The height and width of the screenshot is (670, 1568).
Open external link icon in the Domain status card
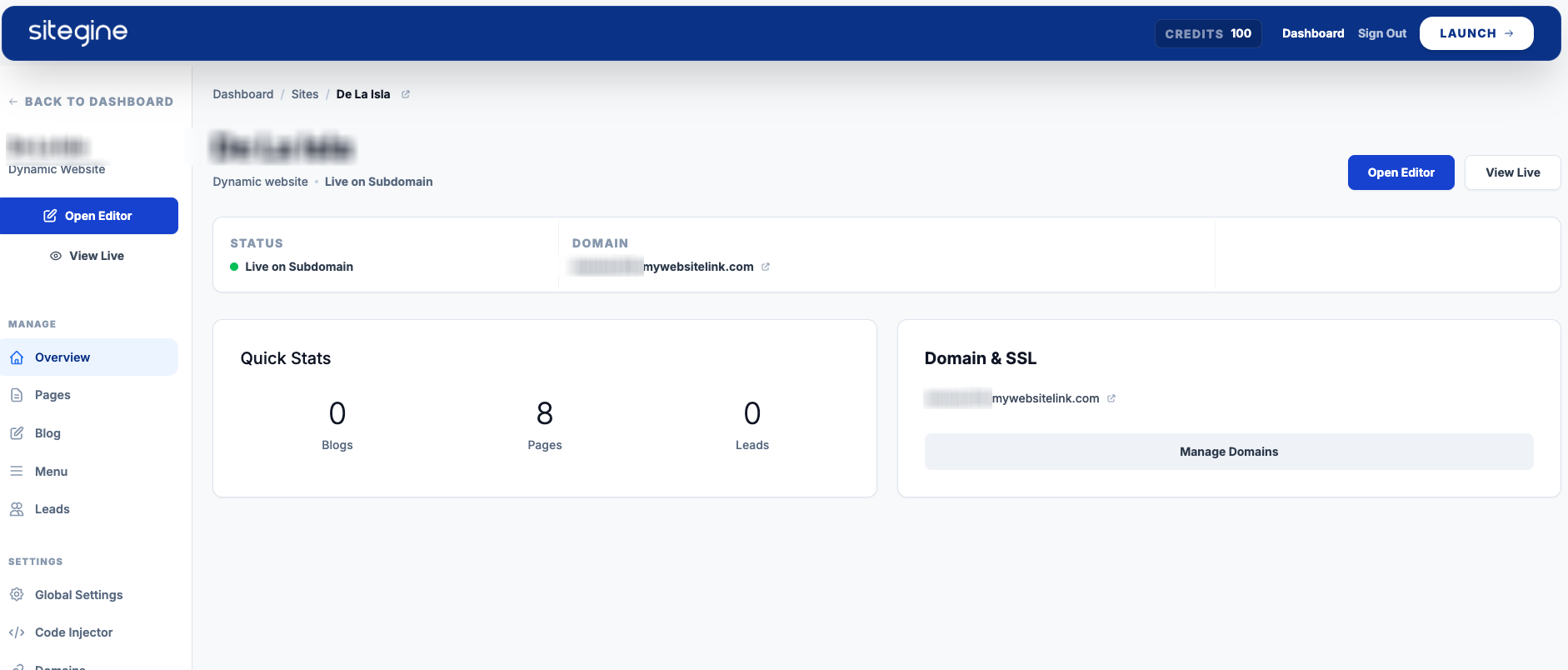pos(766,267)
